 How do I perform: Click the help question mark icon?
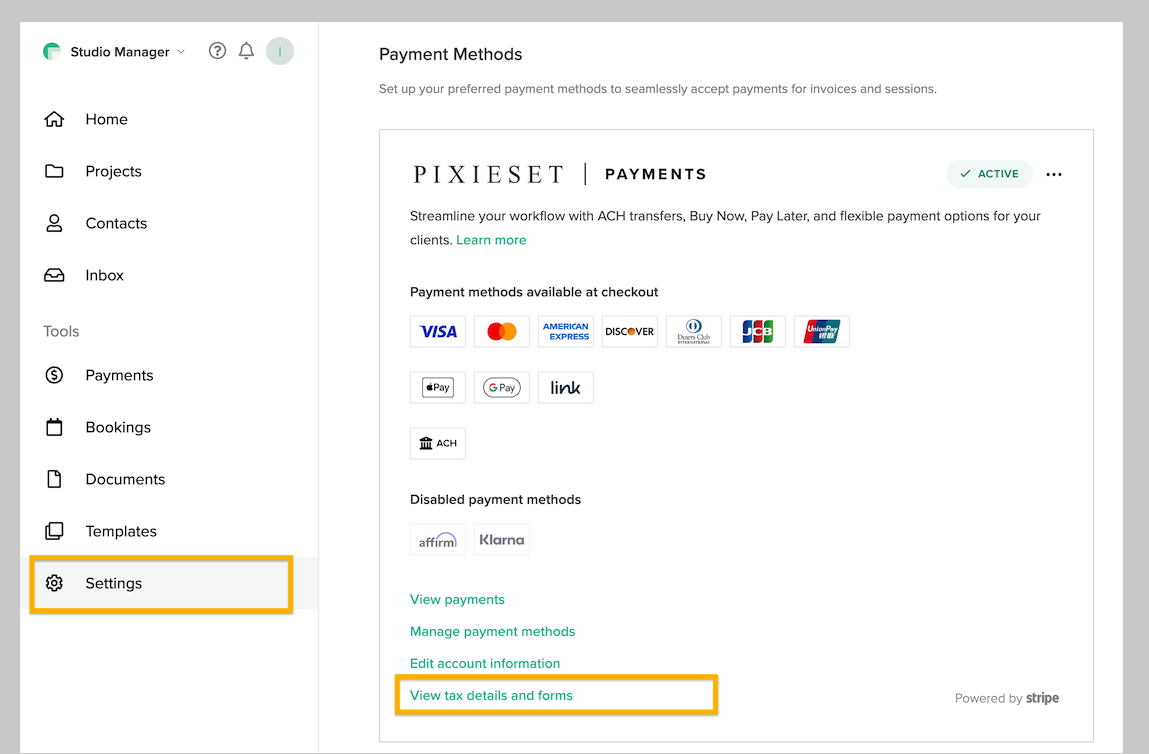(217, 51)
